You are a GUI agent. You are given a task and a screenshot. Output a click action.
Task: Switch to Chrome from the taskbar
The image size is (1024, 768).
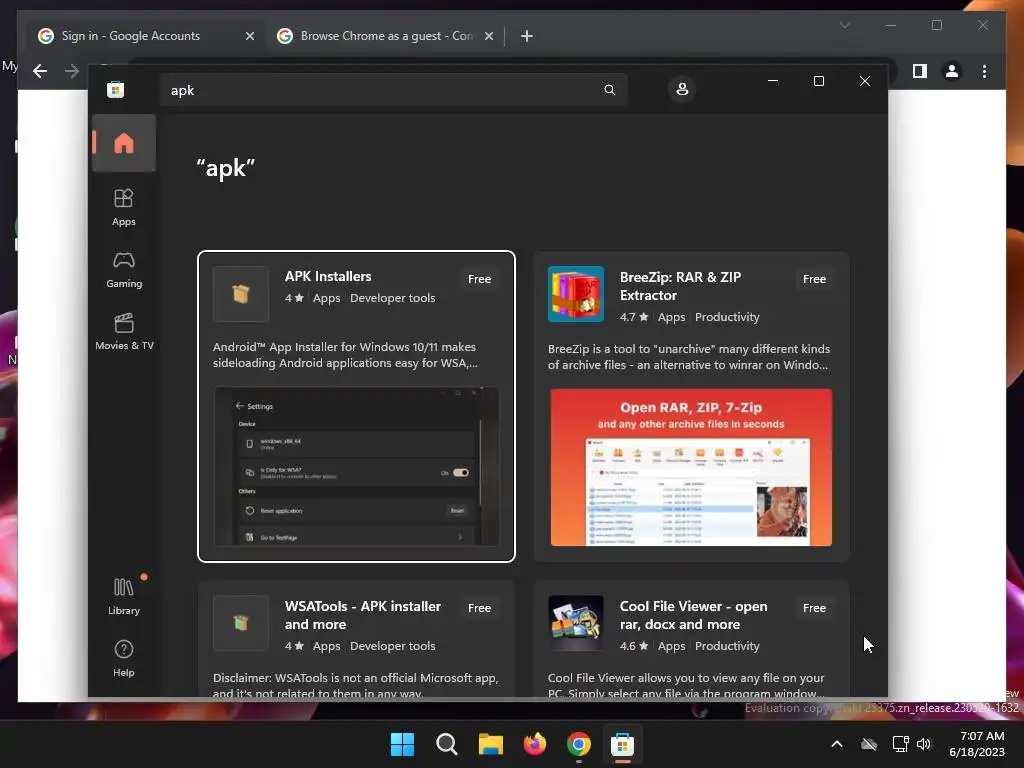point(579,744)
